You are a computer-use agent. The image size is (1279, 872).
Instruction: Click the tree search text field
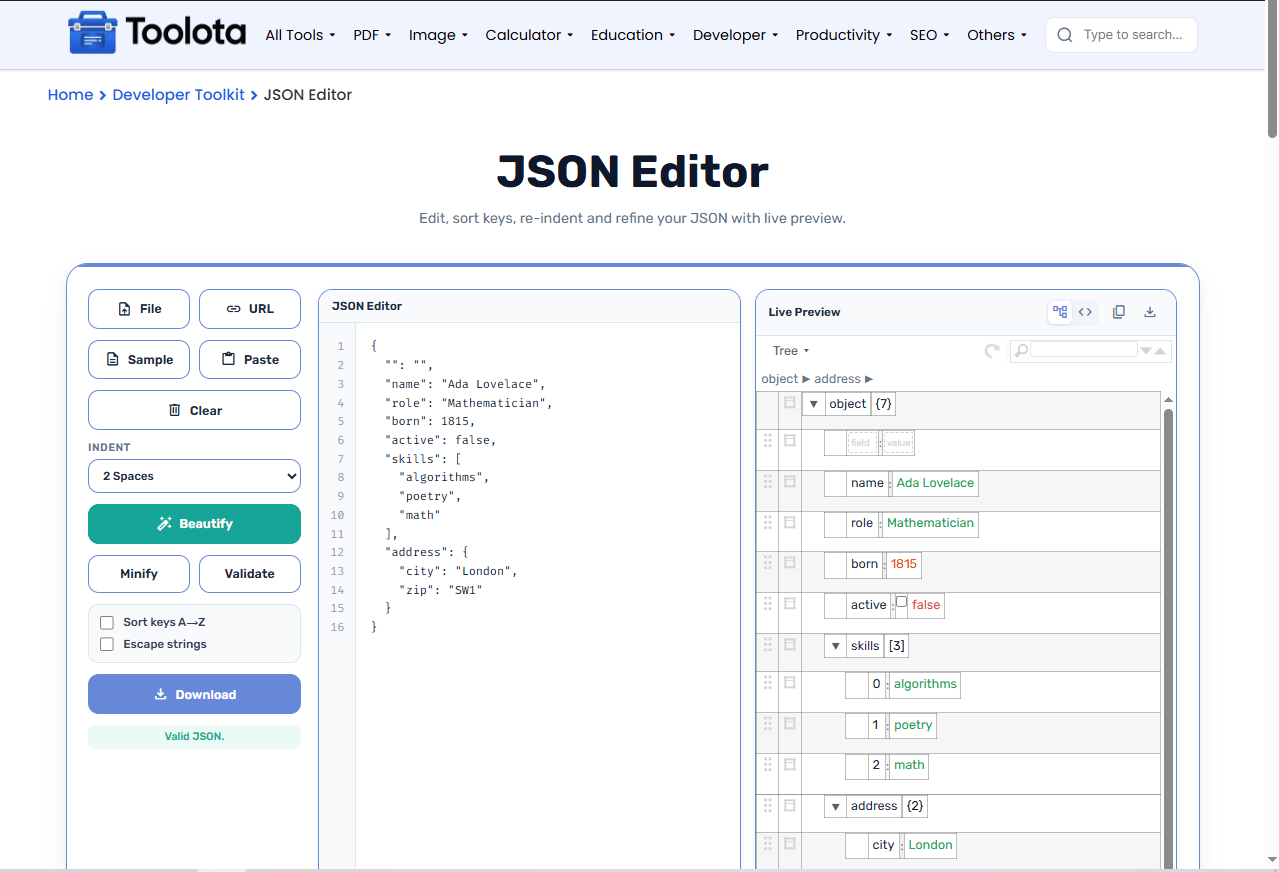[1084, 350]
